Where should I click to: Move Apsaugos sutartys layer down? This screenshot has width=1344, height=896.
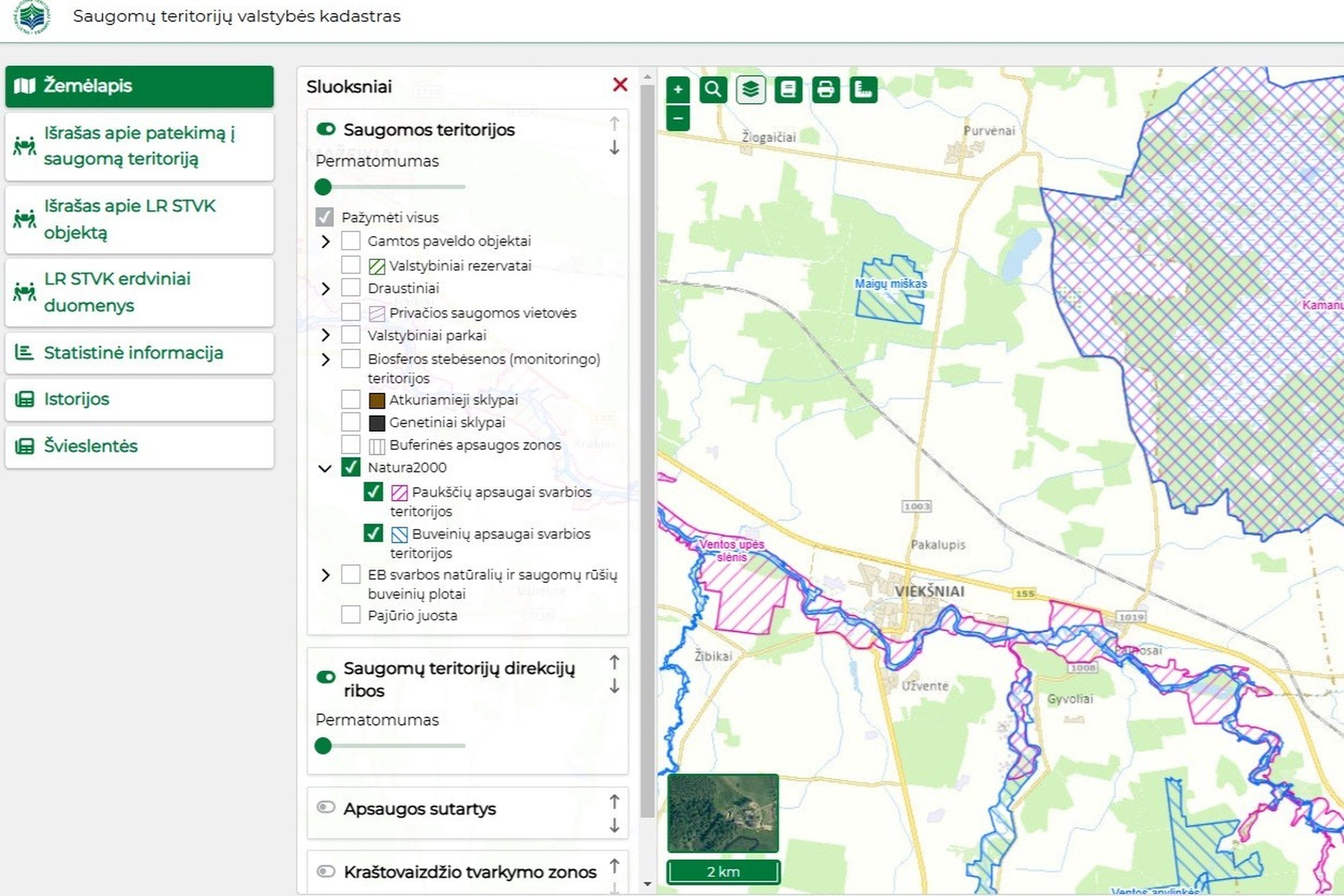point(614,825)
